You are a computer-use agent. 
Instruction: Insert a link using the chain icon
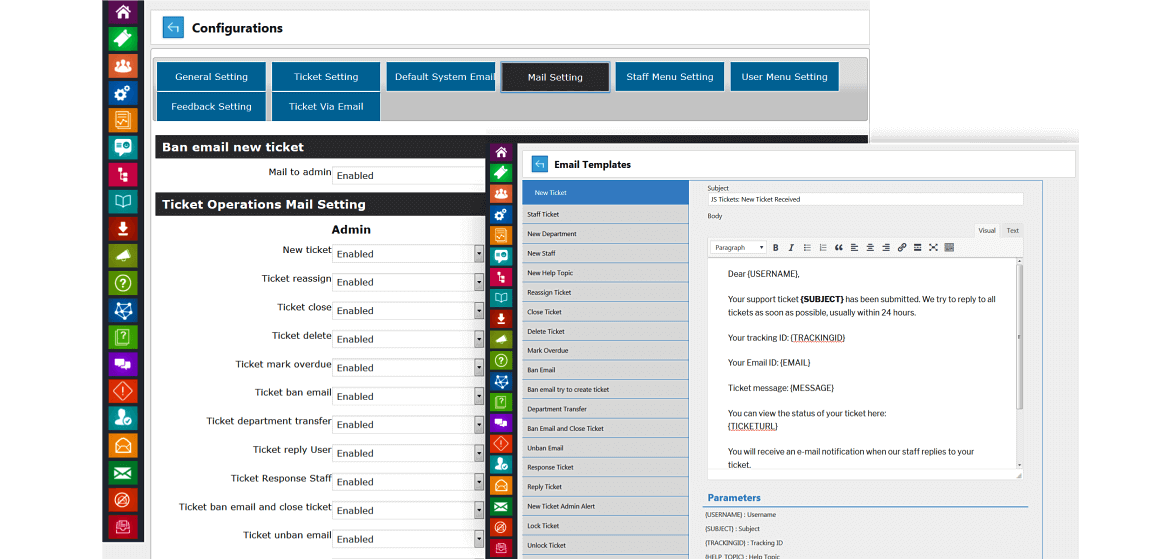(x=901, y=248)
